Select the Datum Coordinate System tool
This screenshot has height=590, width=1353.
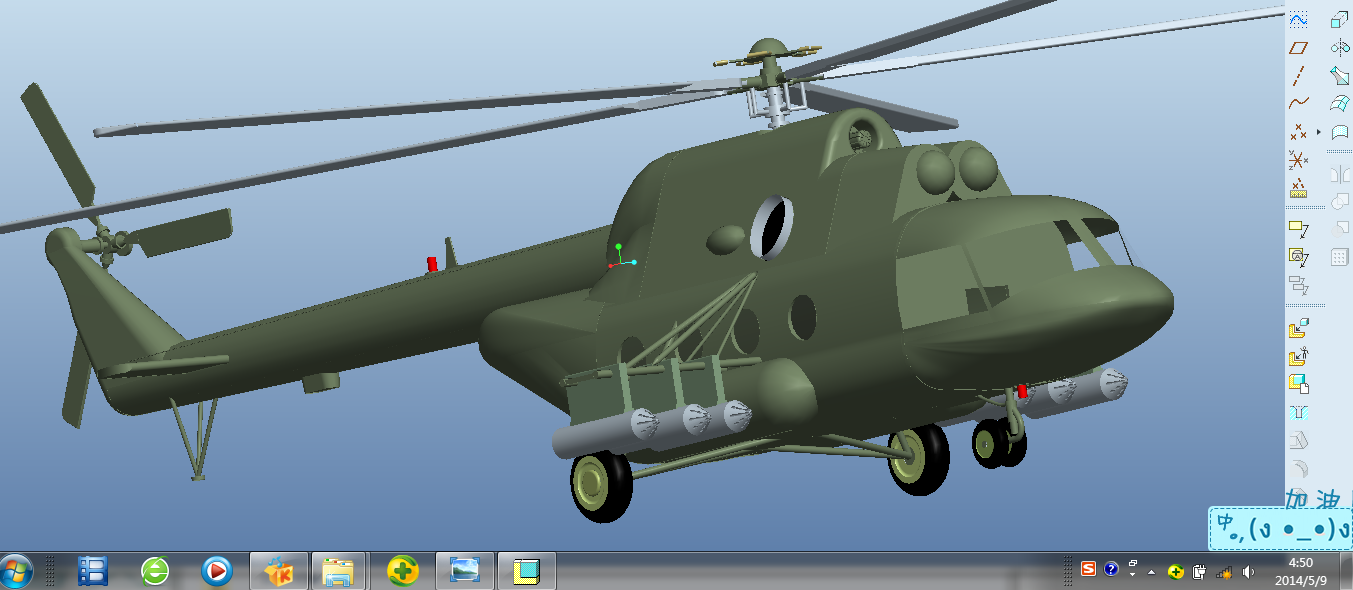(1298, 159)
